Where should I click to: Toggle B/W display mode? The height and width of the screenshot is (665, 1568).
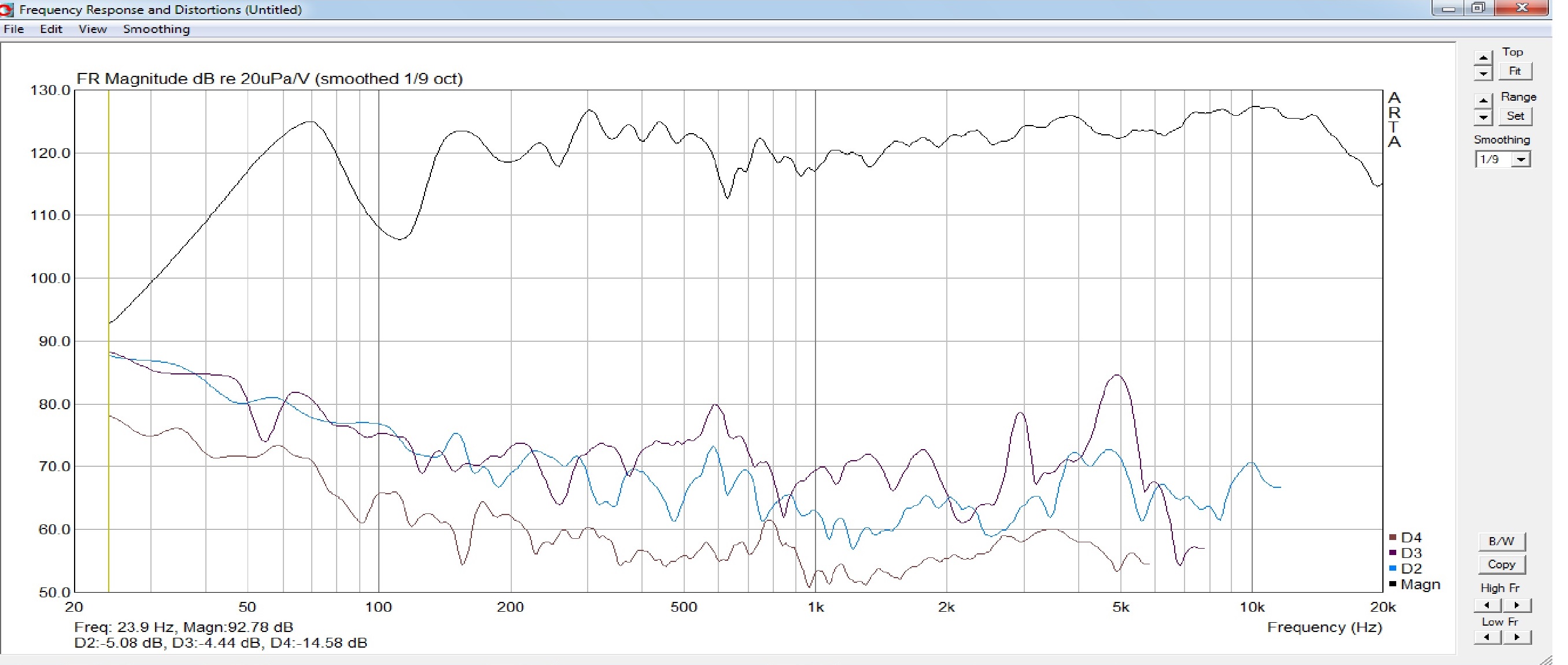[x=1501, y=541]
